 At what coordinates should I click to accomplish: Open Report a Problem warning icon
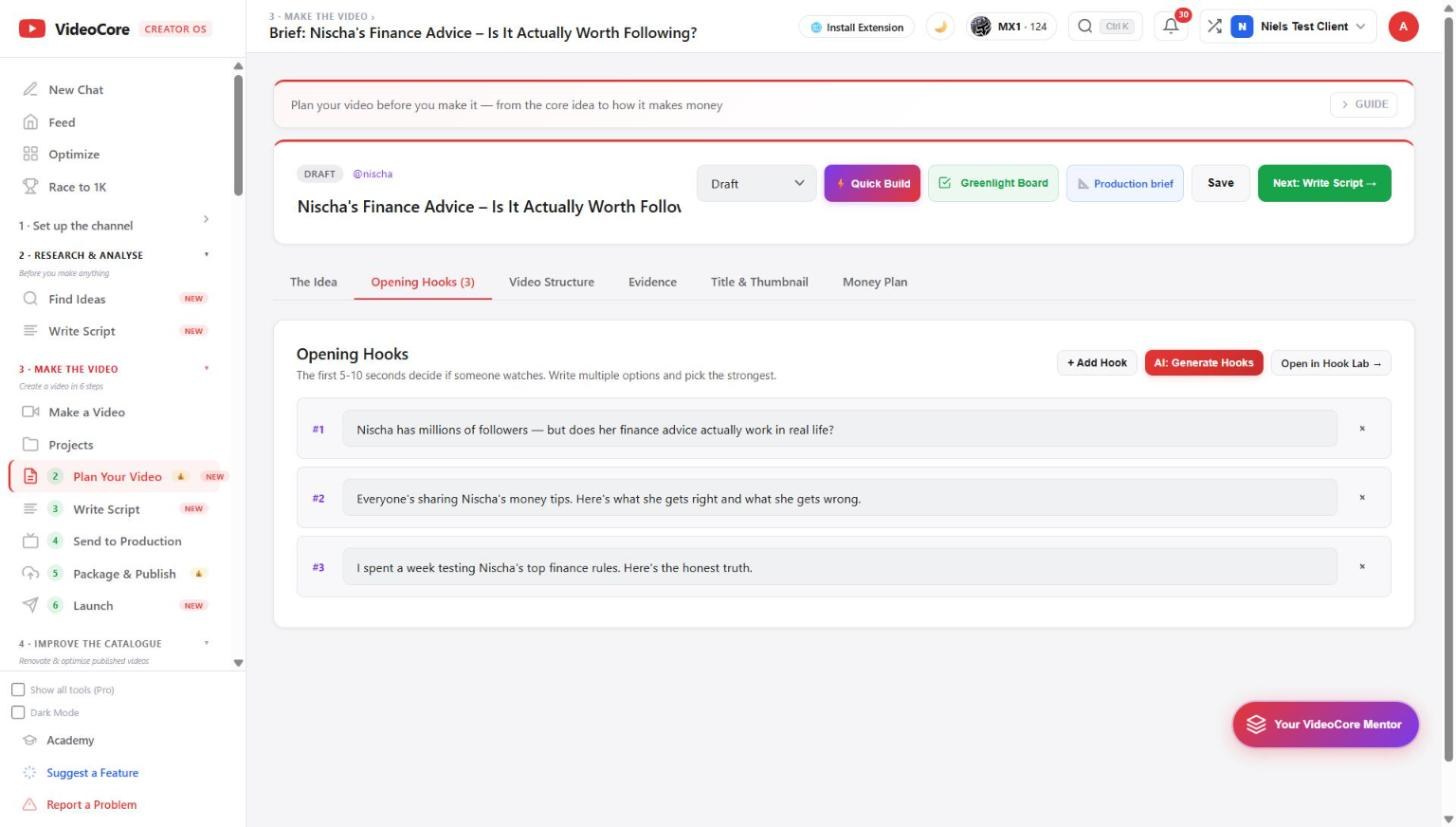point(29,804)
